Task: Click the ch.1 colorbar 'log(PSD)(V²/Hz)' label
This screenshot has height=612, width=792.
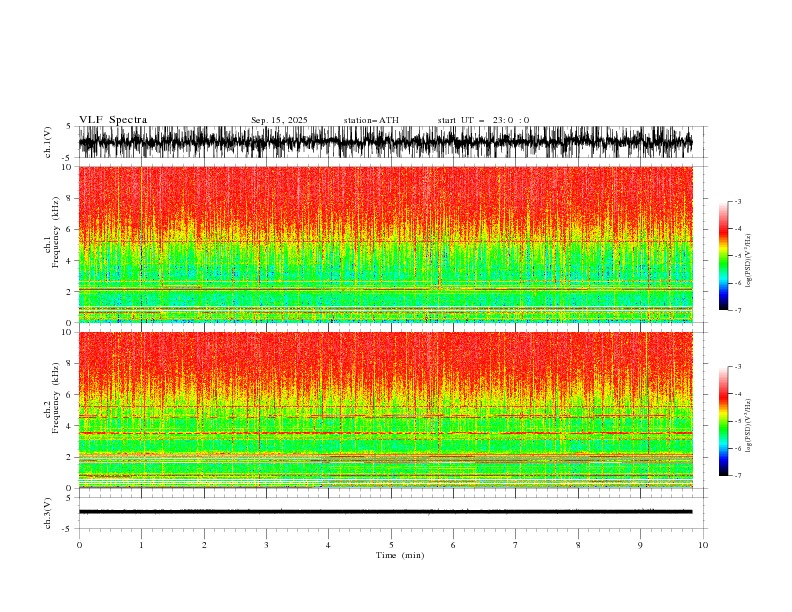Action: click(749, 261)
